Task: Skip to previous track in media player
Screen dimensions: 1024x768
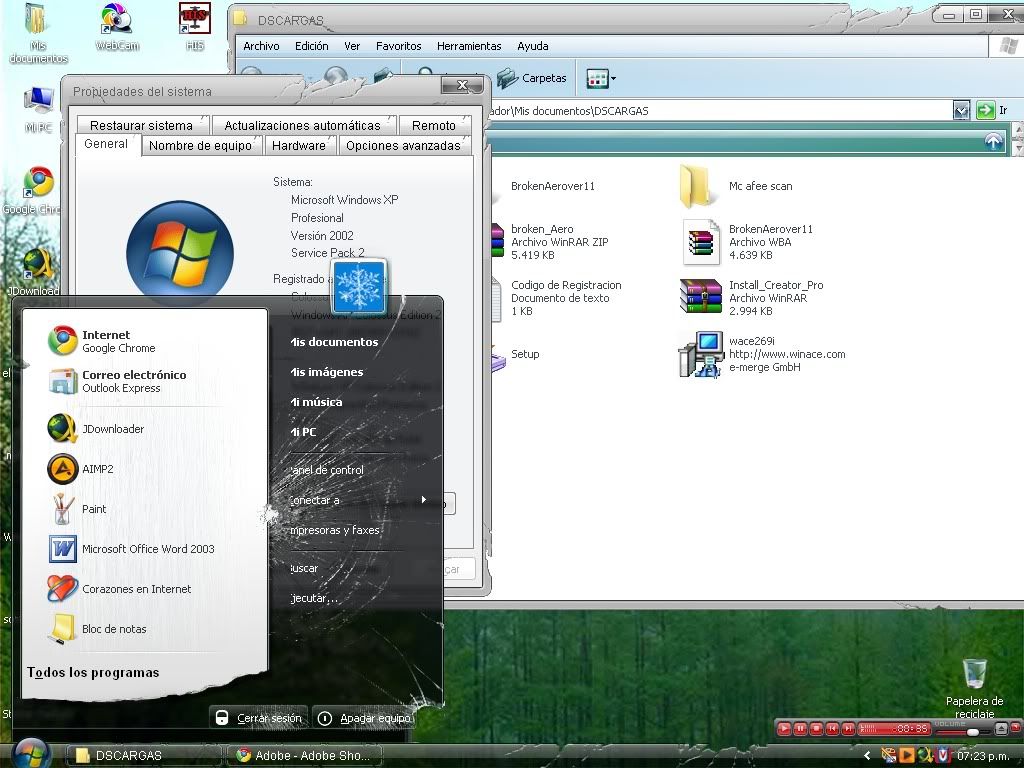Action: [832, 728]
